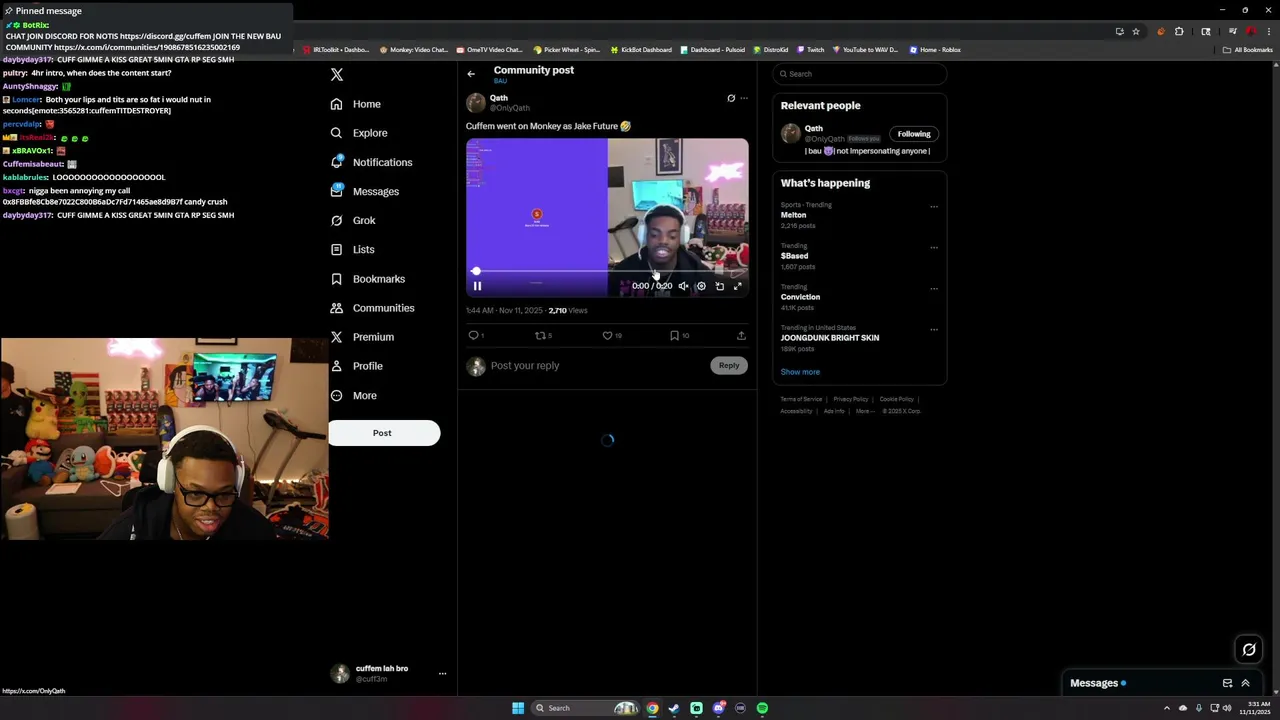The image size is (1280, 720).
Task: Click Show more under What's happening
Action: click(x=800, y=372)
